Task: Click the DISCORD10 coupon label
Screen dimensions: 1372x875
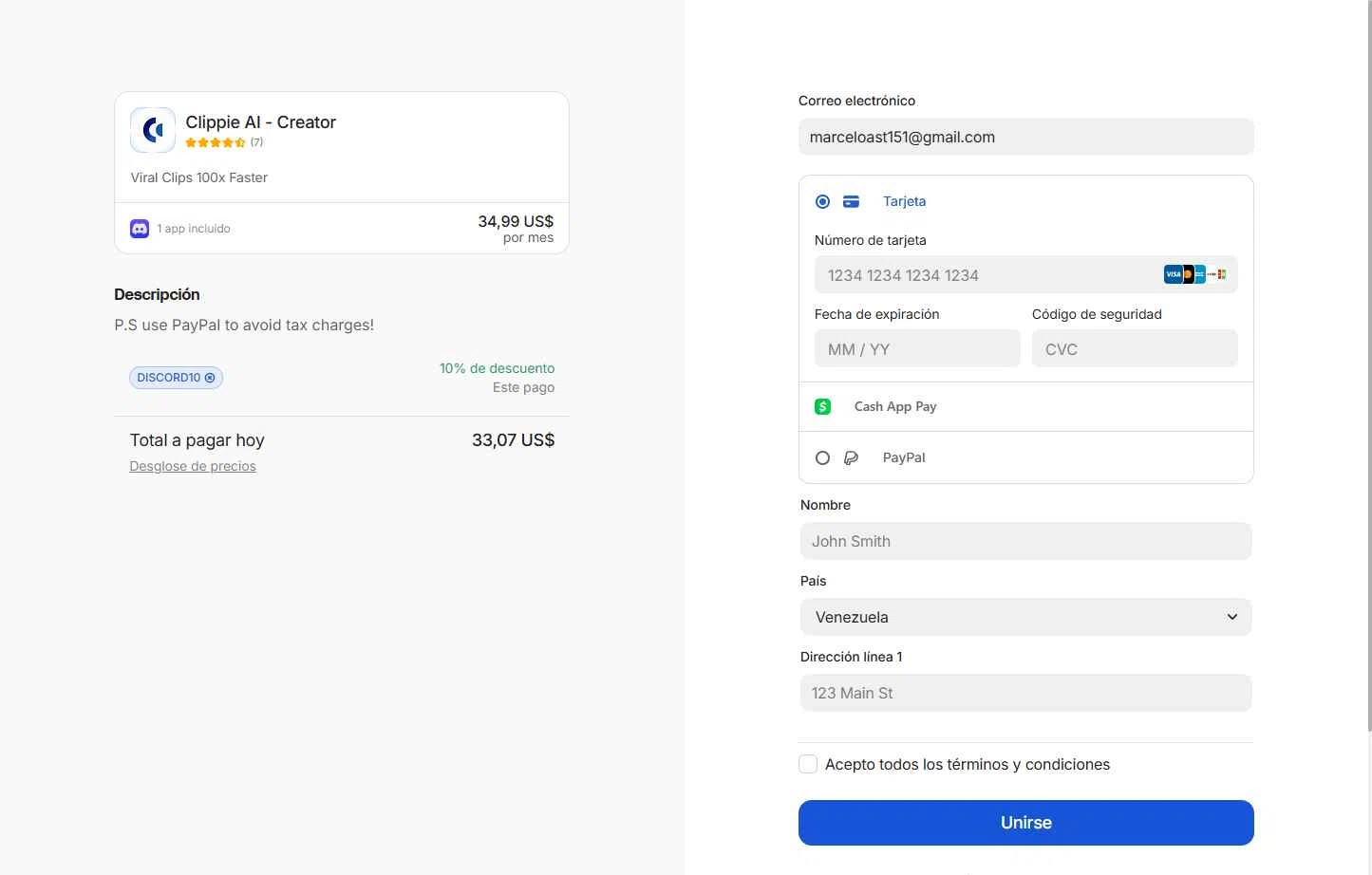Action: 169,378
